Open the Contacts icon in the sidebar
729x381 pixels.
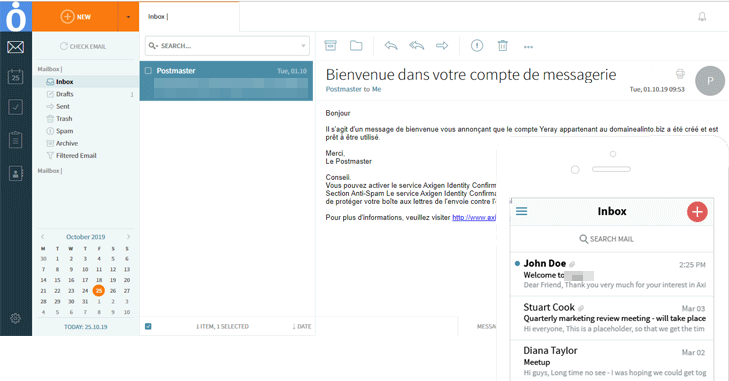[15, 174]
